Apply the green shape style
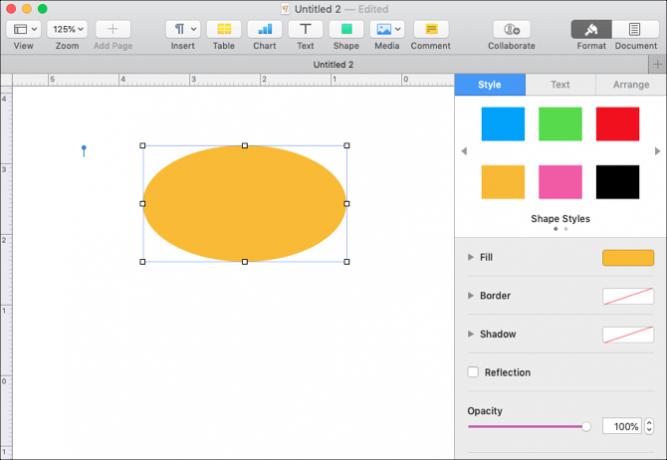Viewport: 667px width, 460px height. coord(560,124)
